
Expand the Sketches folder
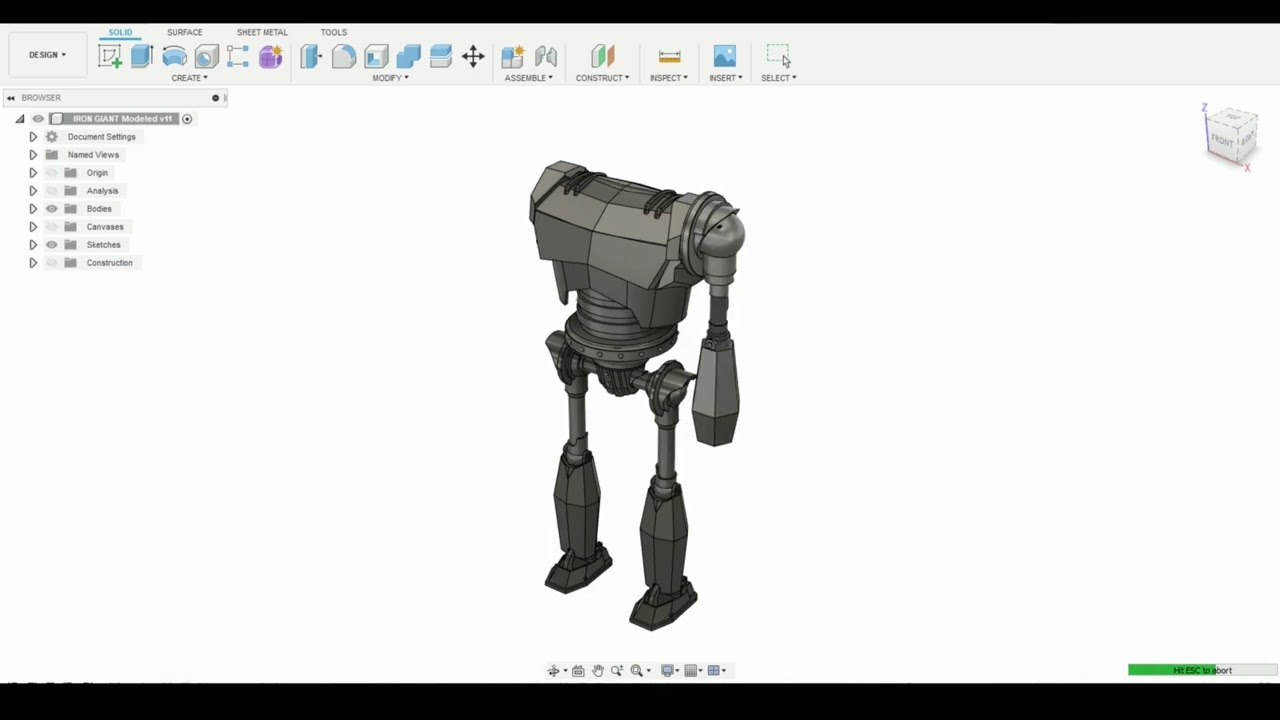point(33,245)
